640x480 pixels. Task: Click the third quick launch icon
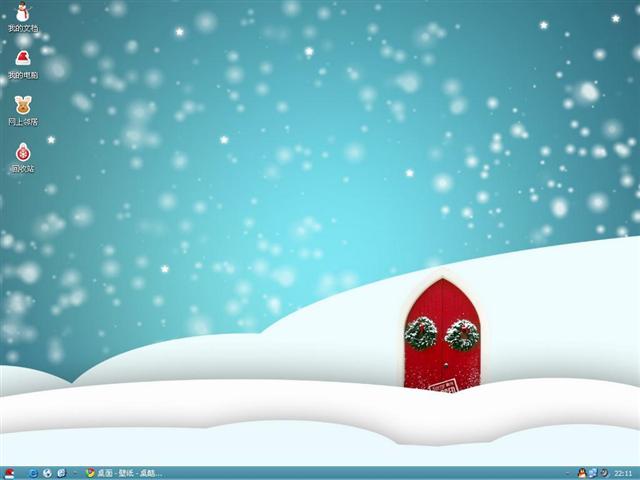click(x=61, y=473)
